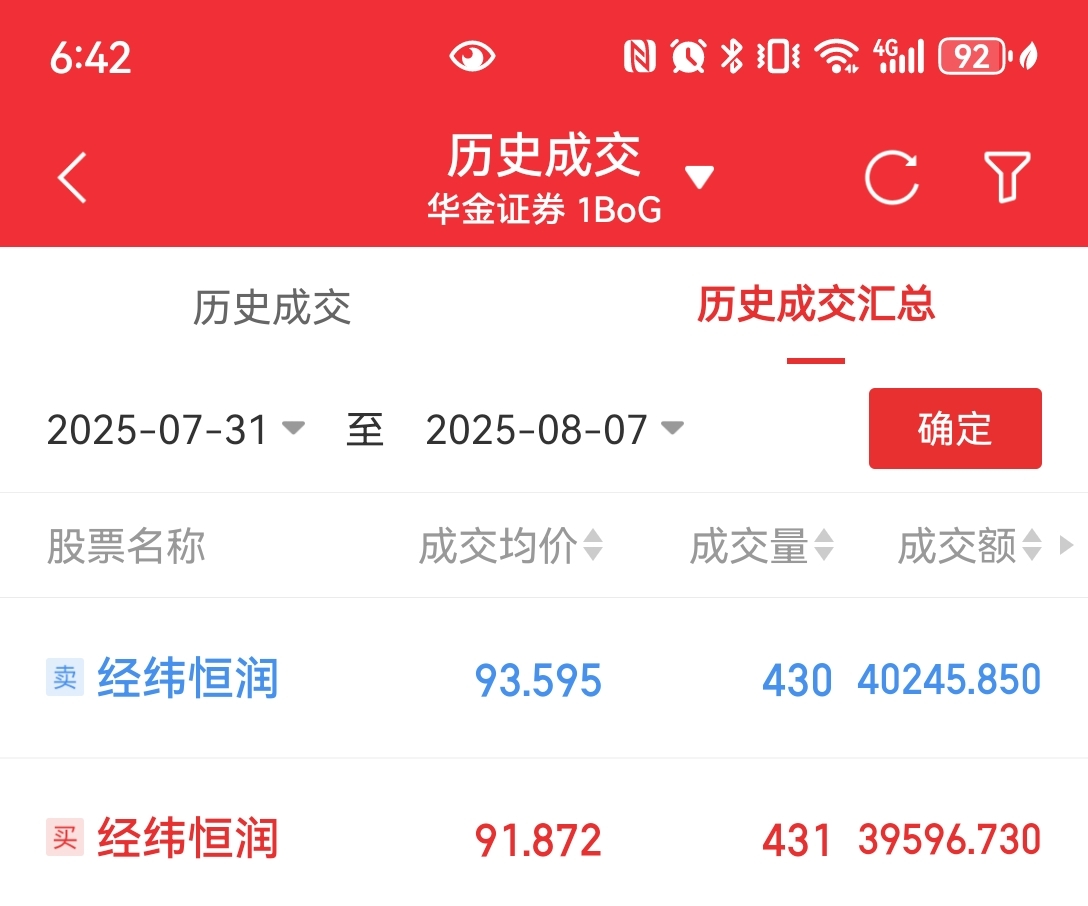
Task: Sort by 成交均价 column
Action: click(511, 545)
